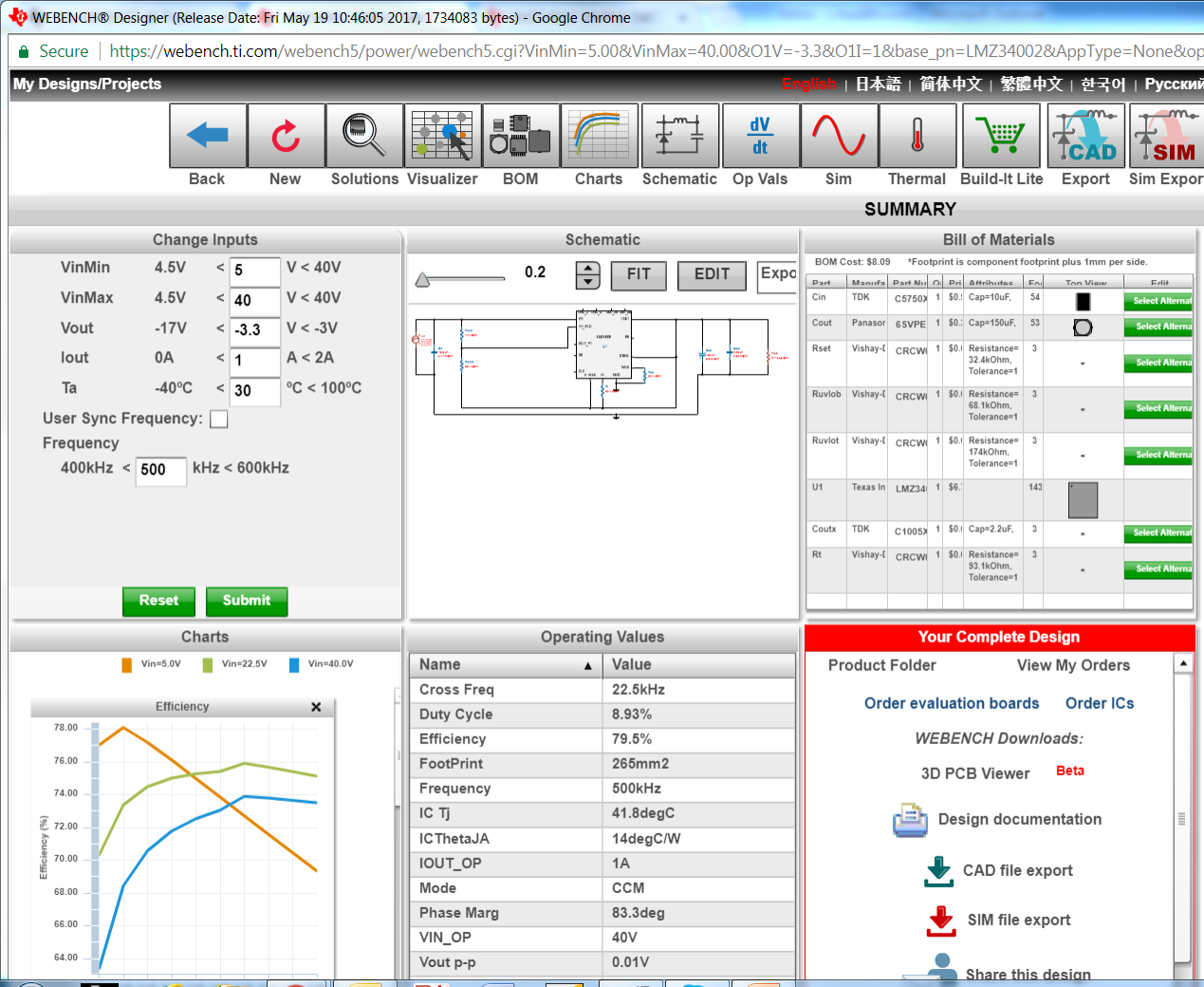Select Alternate part for Cout
Image resolution: width=1204 pixels, height=987 pixels.
pyautogui.click(x=1159, y=327)
